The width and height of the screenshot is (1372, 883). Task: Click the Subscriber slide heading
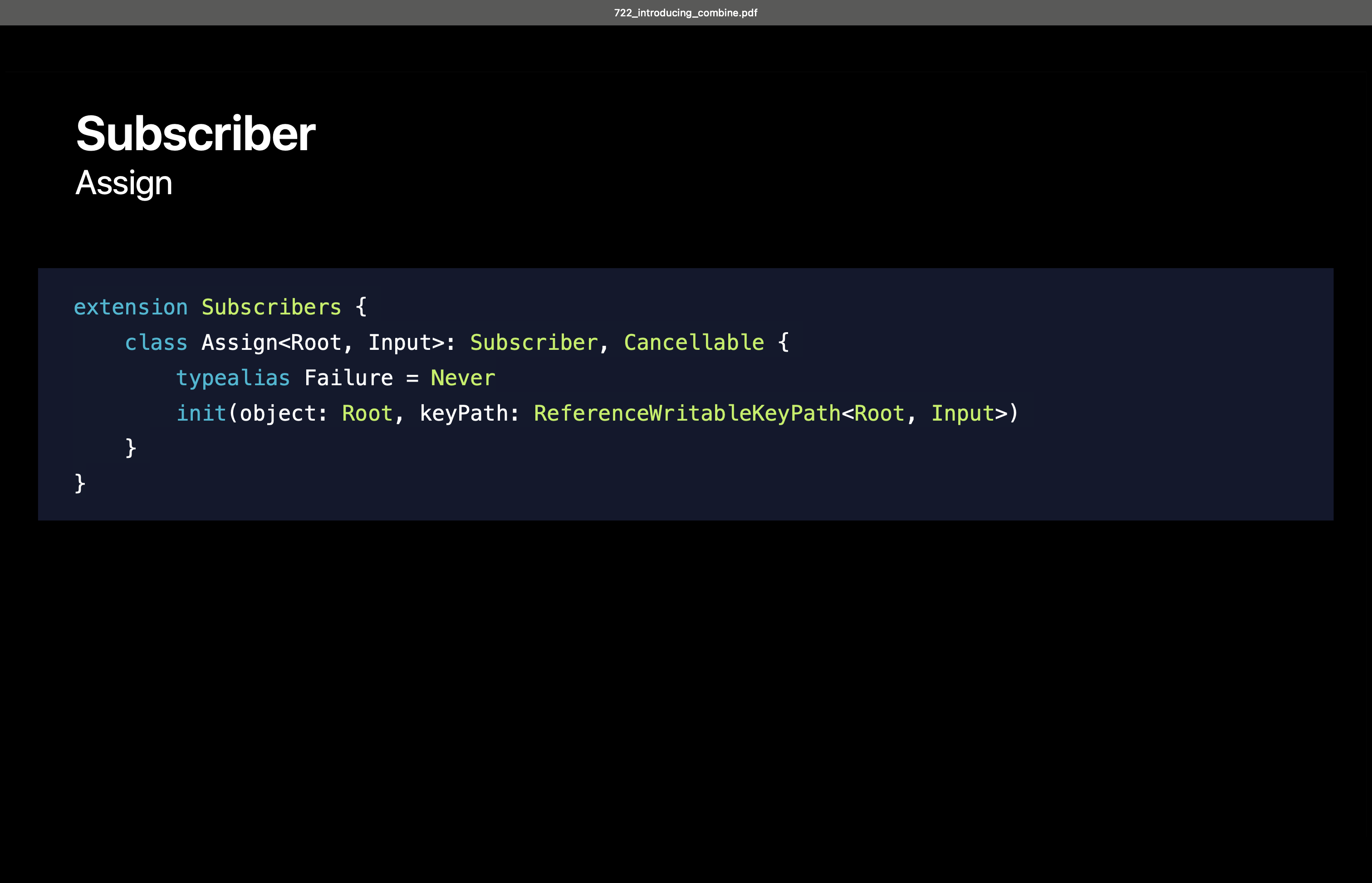[196, 133]
